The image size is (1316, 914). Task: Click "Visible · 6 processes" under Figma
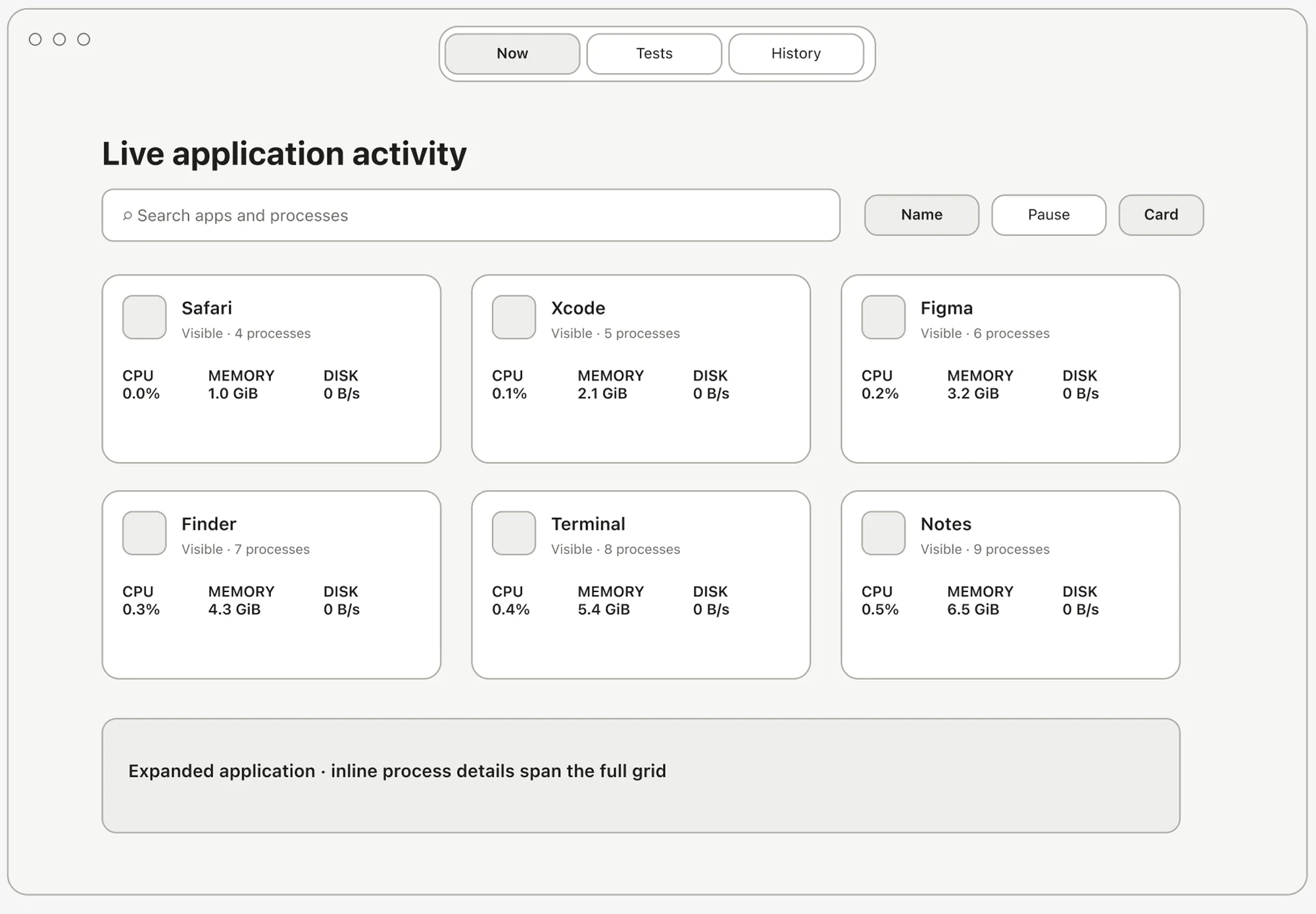(x=985, y=334)
